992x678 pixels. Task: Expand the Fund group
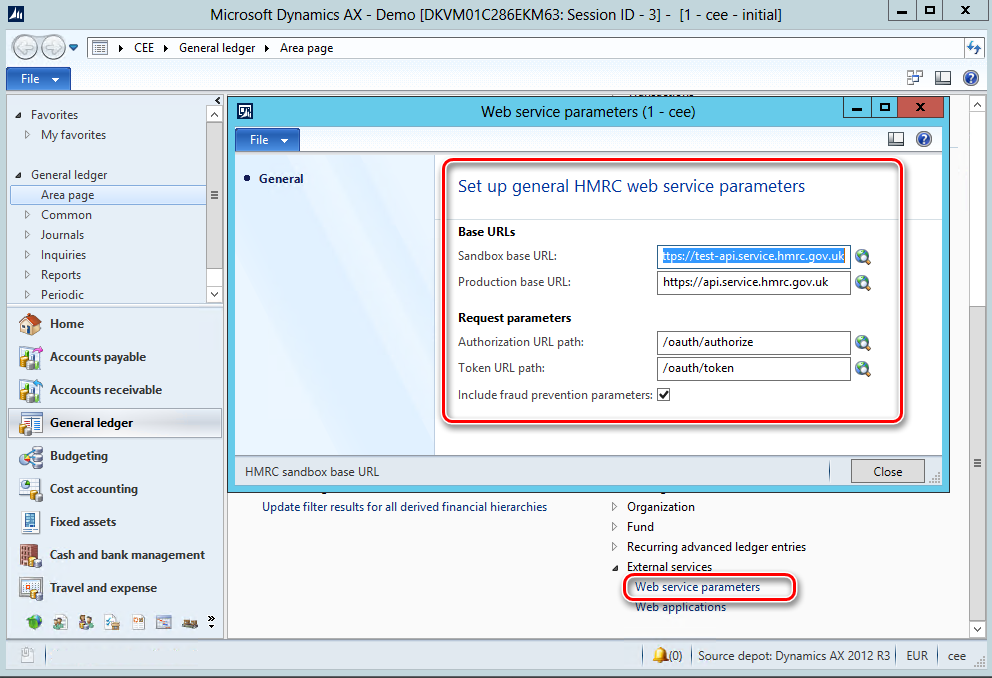pyautogui.click(x=614, y=527)
